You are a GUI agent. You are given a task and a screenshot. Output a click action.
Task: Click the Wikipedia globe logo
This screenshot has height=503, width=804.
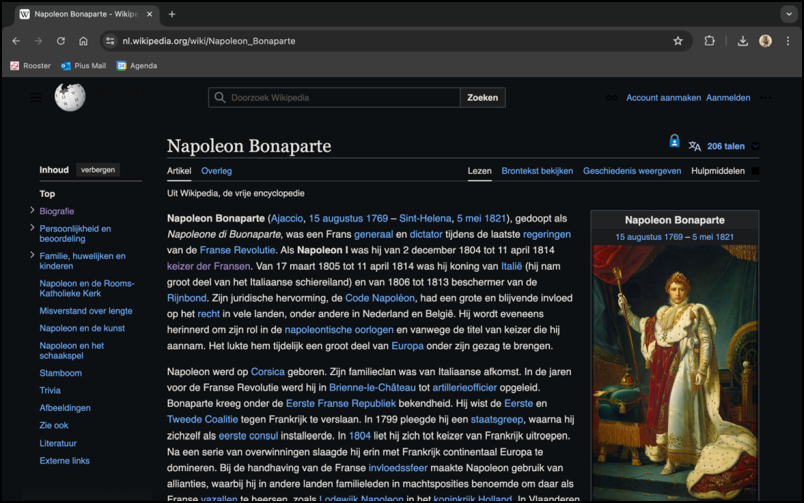click(x=70, y=97)
